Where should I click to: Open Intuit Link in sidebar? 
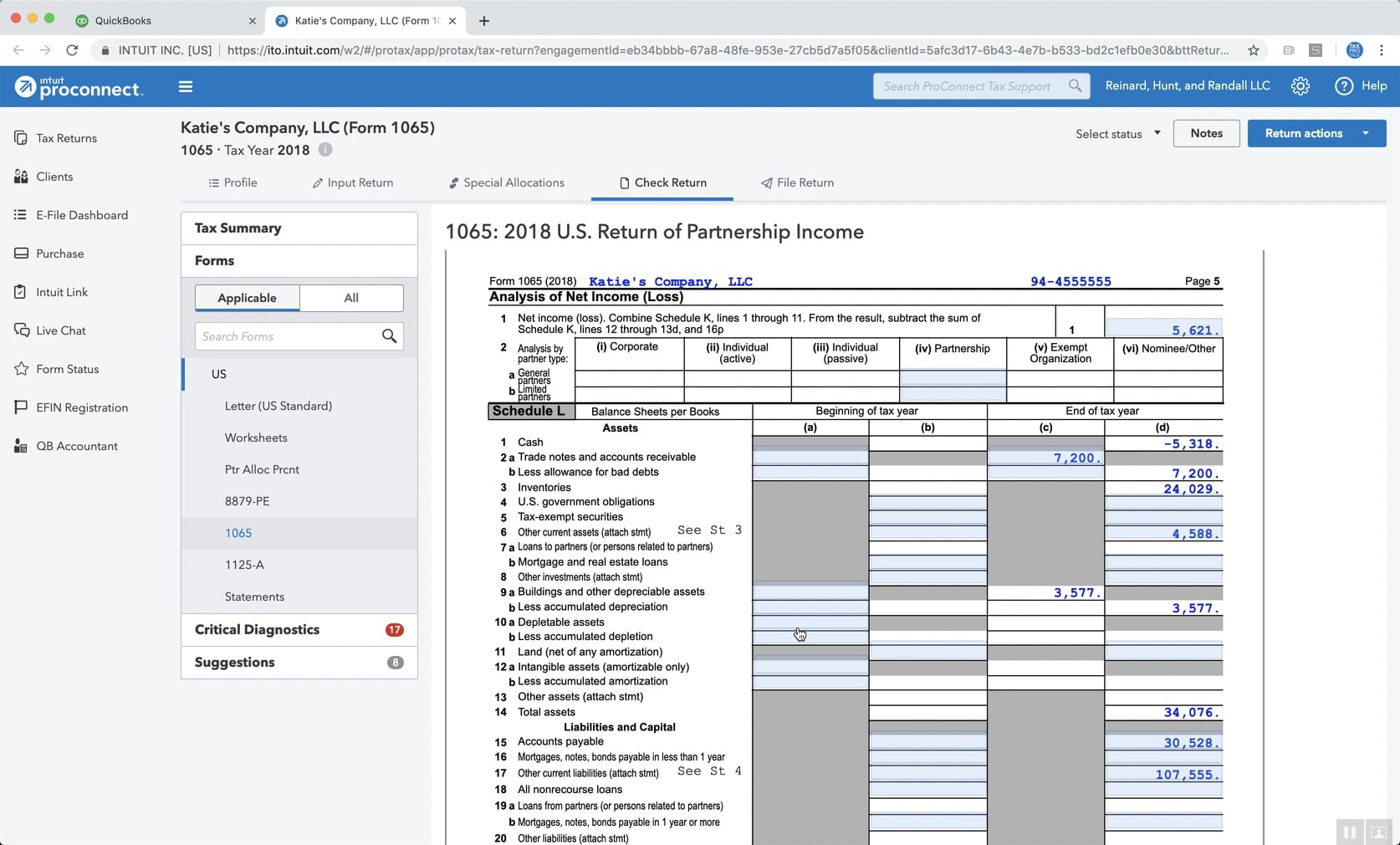click(x=62, y=292)
